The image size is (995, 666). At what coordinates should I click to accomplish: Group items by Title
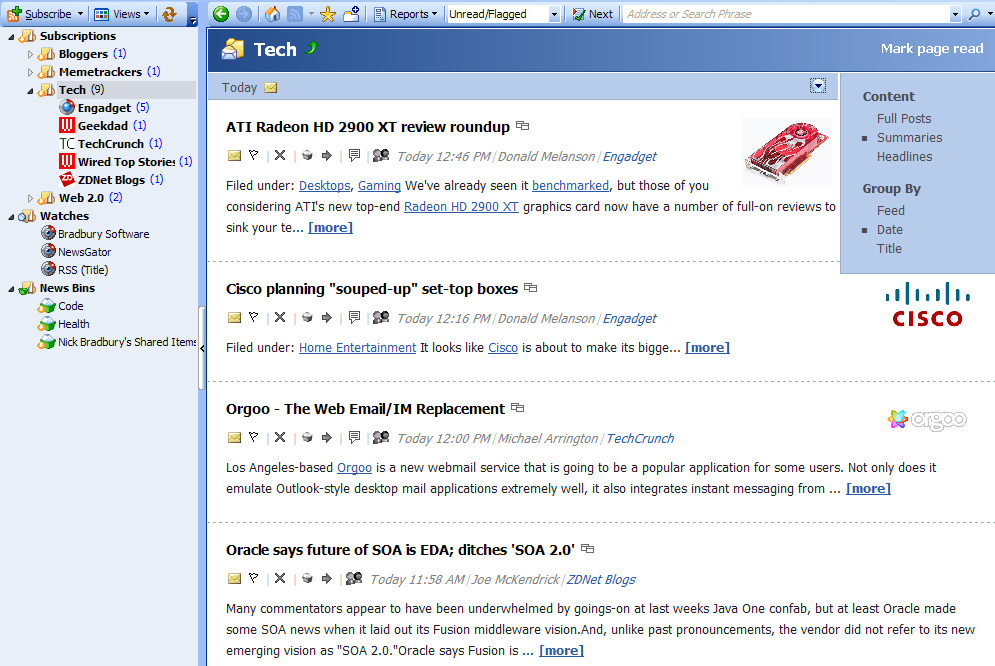point(889,249)
